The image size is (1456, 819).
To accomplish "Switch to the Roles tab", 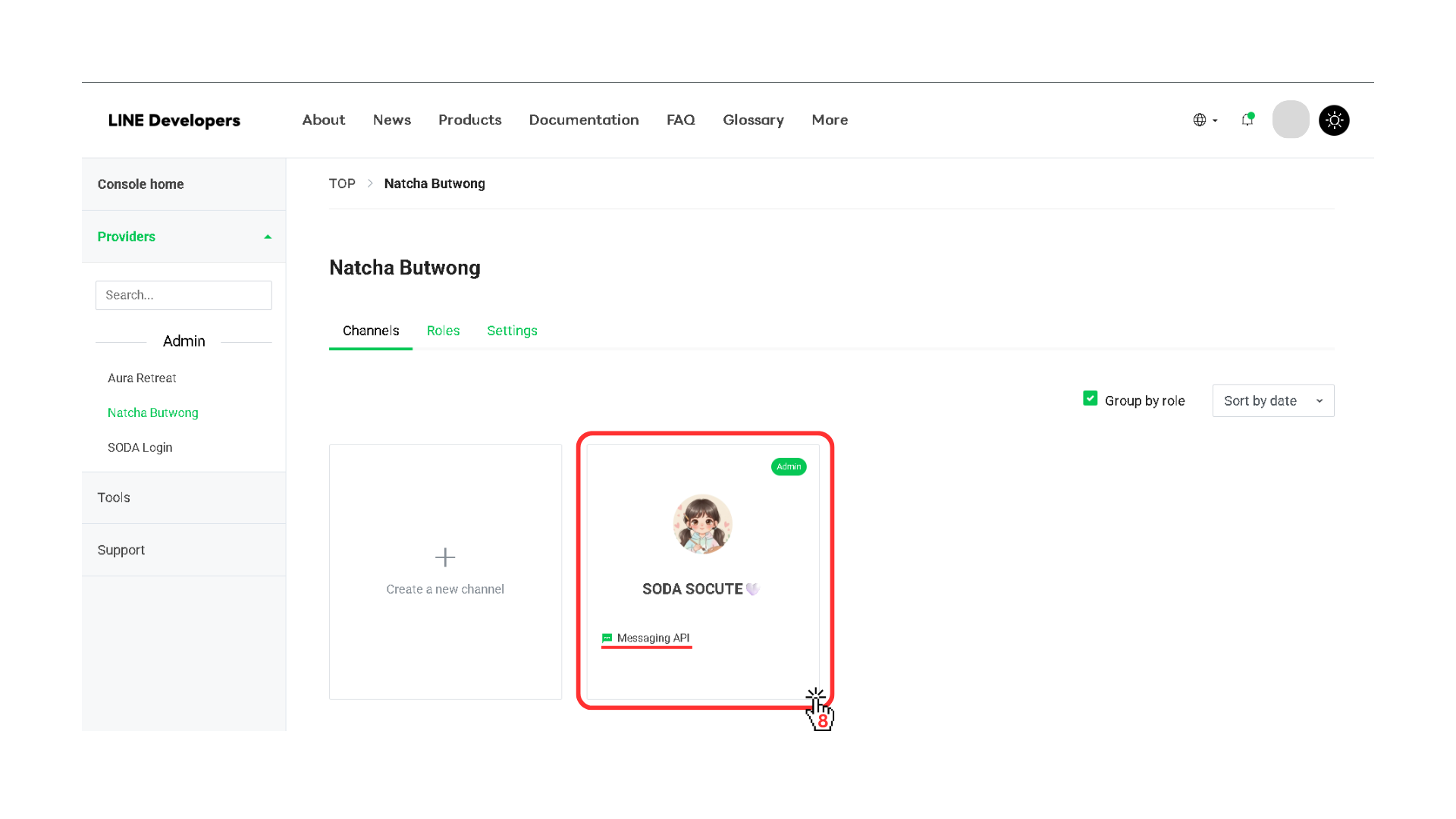I will coord(443,331).
